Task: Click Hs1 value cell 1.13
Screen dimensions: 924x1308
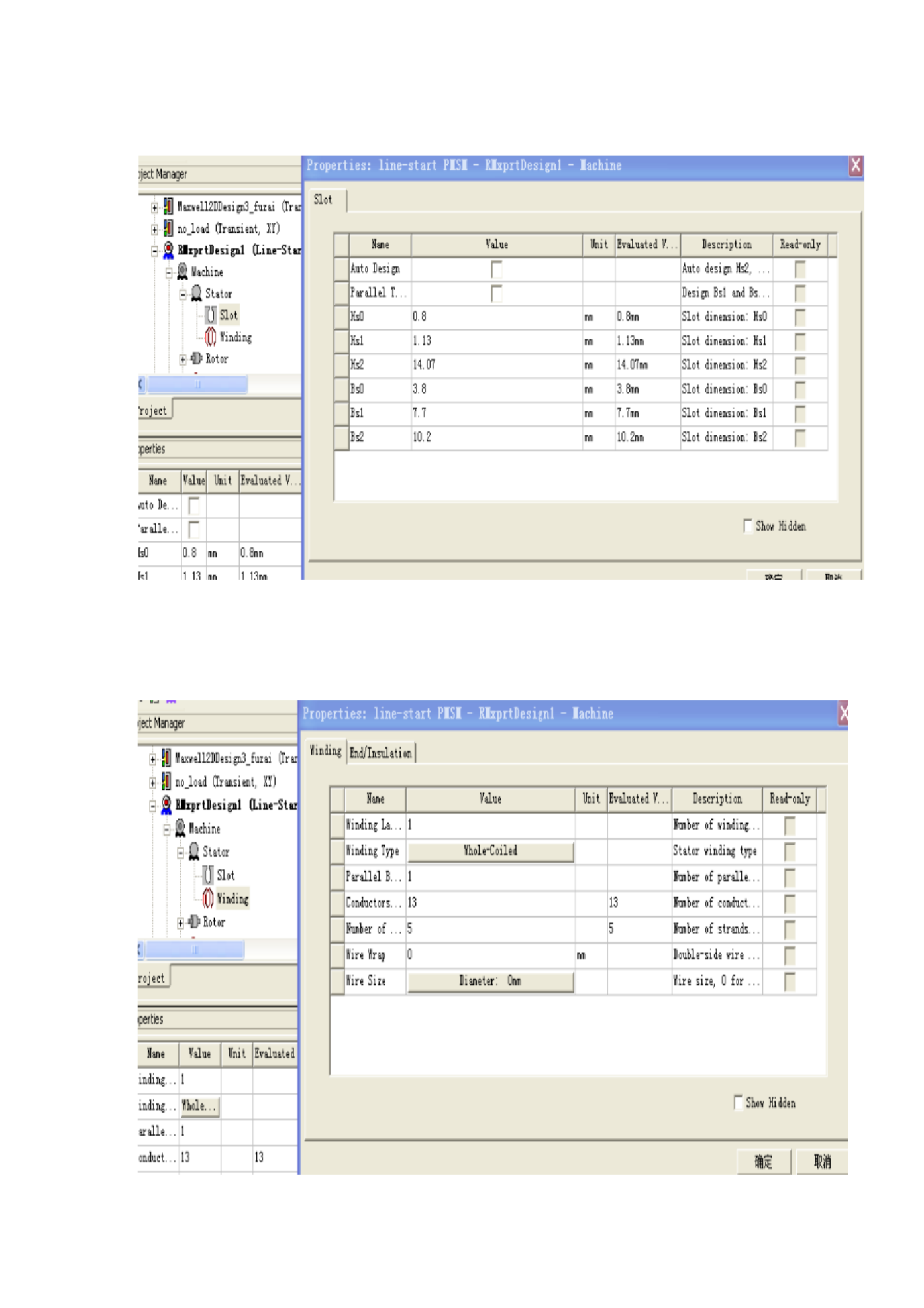Action: 497,341
